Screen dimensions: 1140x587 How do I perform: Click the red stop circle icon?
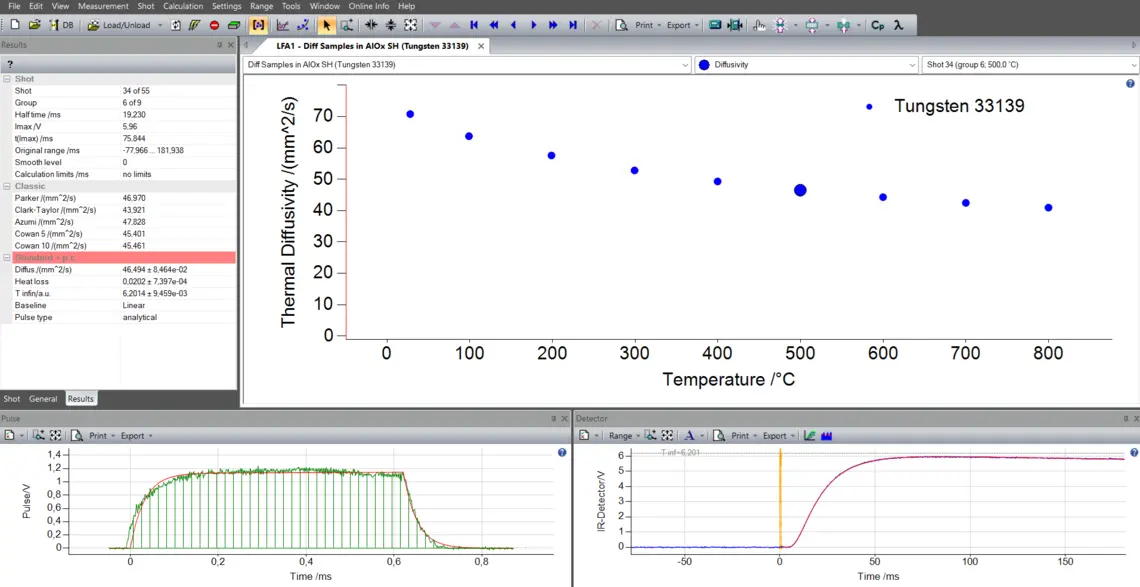(214, 25)
